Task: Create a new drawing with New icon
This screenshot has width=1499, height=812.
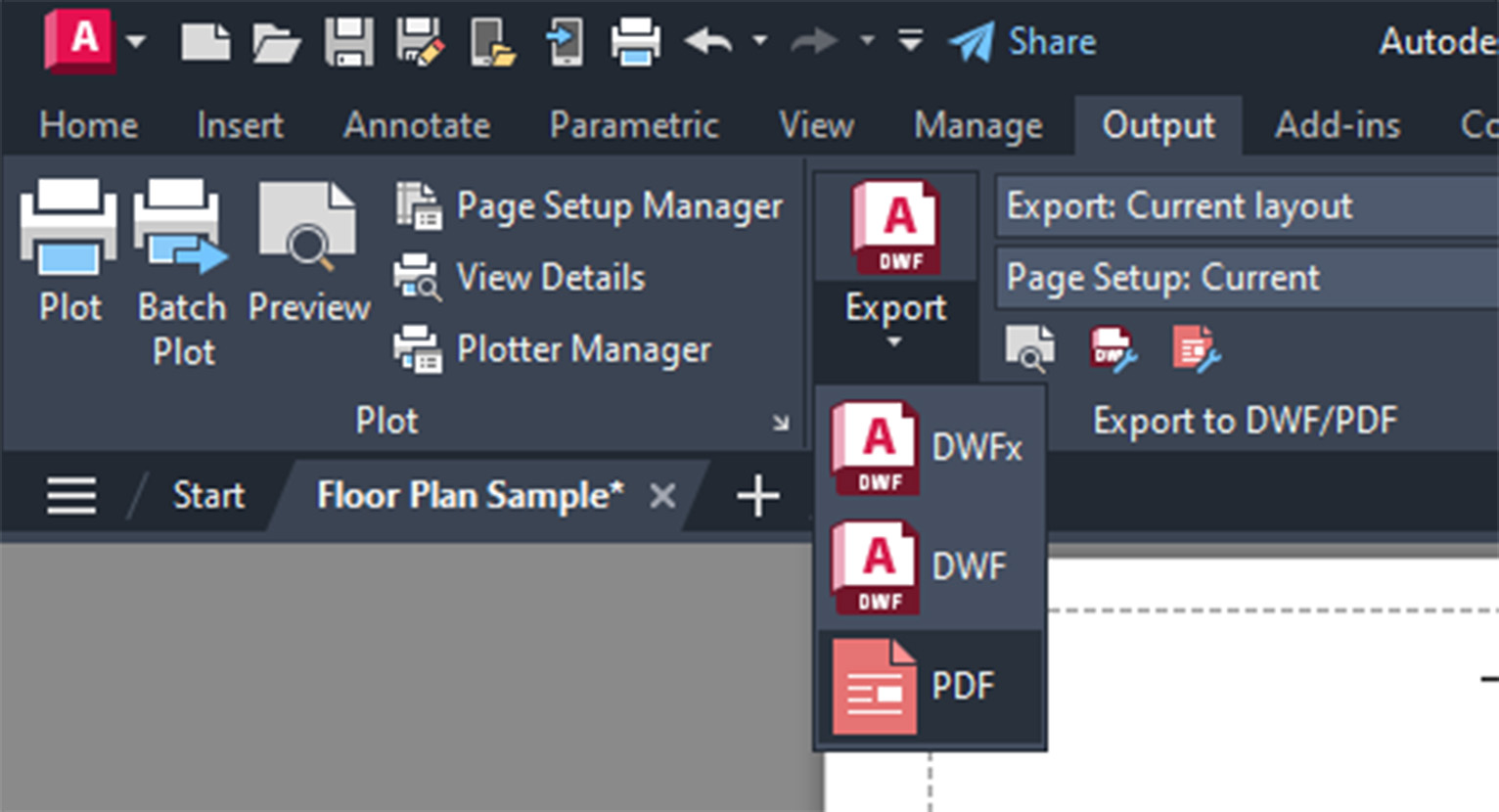Action: tap(205, 42)
